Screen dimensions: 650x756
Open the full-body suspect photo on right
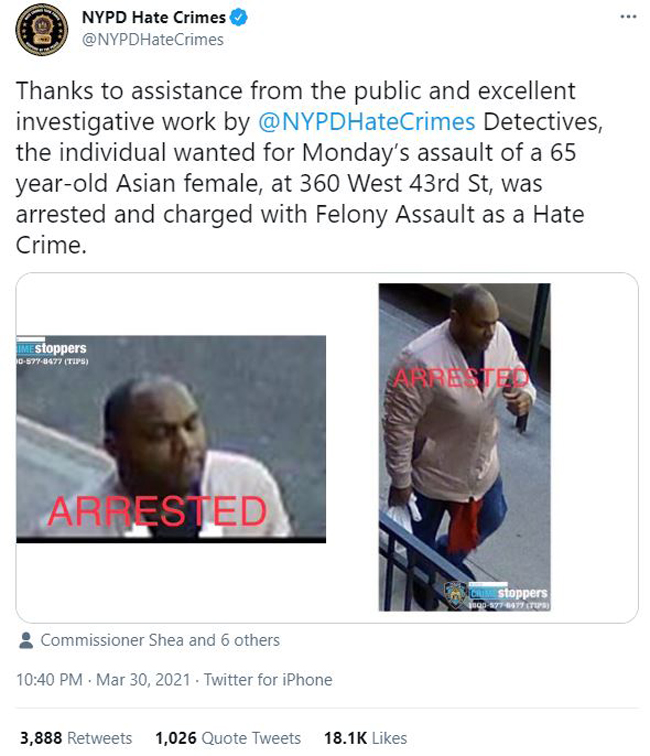click(464, 447)
